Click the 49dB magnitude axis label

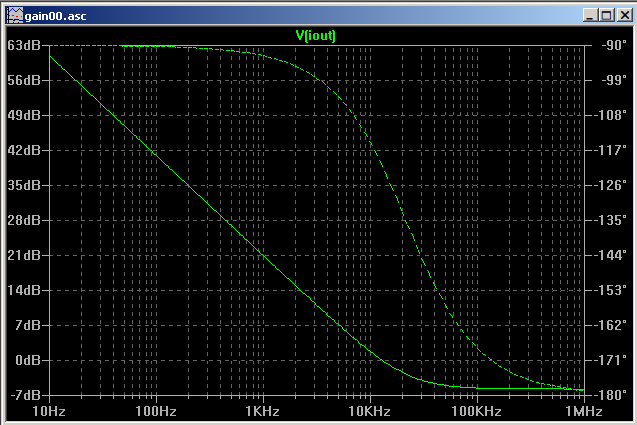pos(24,115)
